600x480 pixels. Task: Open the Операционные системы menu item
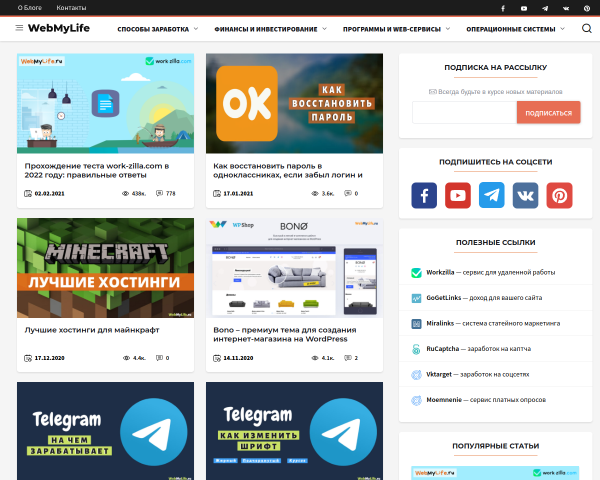(510, 29)
